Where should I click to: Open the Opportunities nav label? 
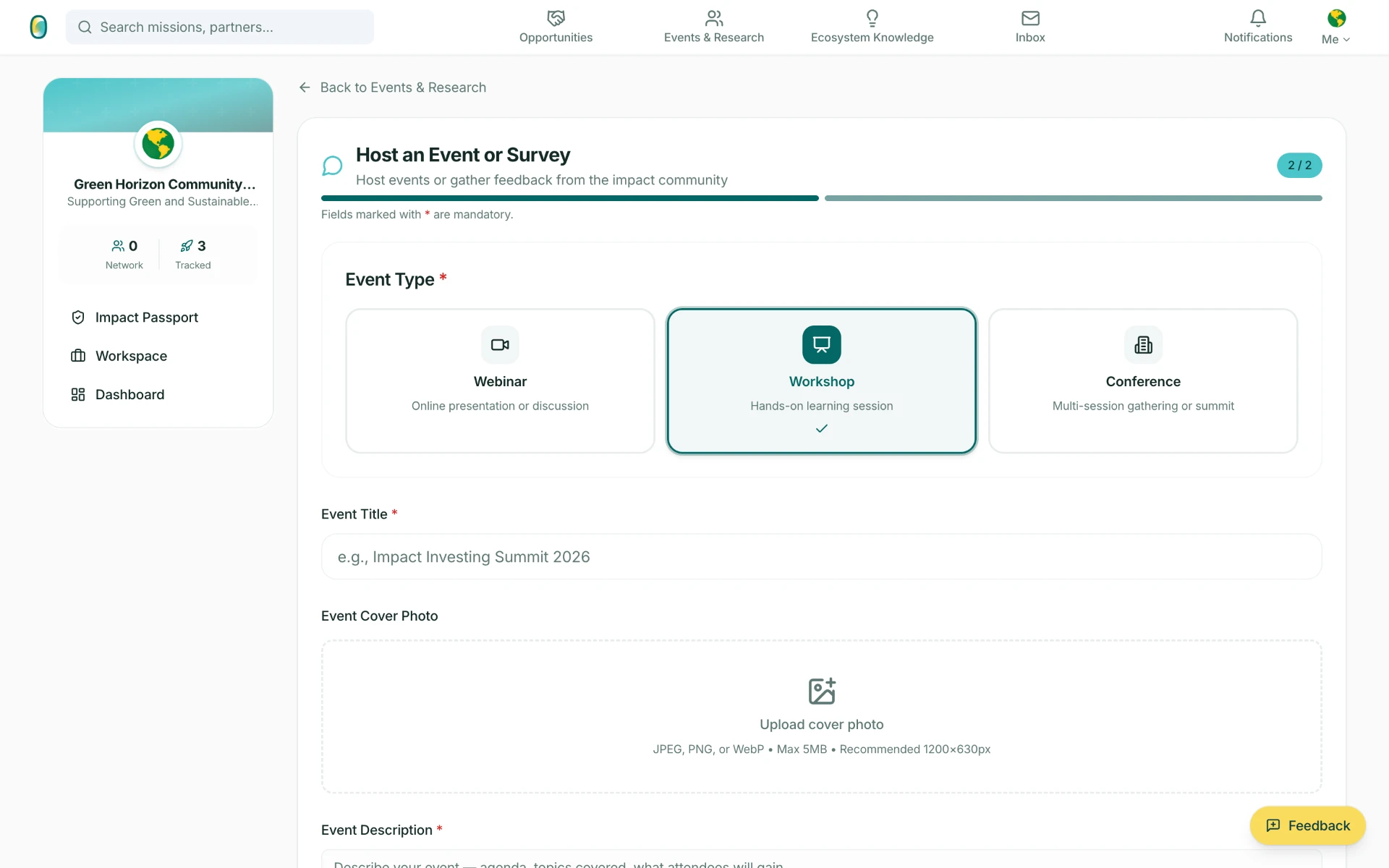(556, 38)
